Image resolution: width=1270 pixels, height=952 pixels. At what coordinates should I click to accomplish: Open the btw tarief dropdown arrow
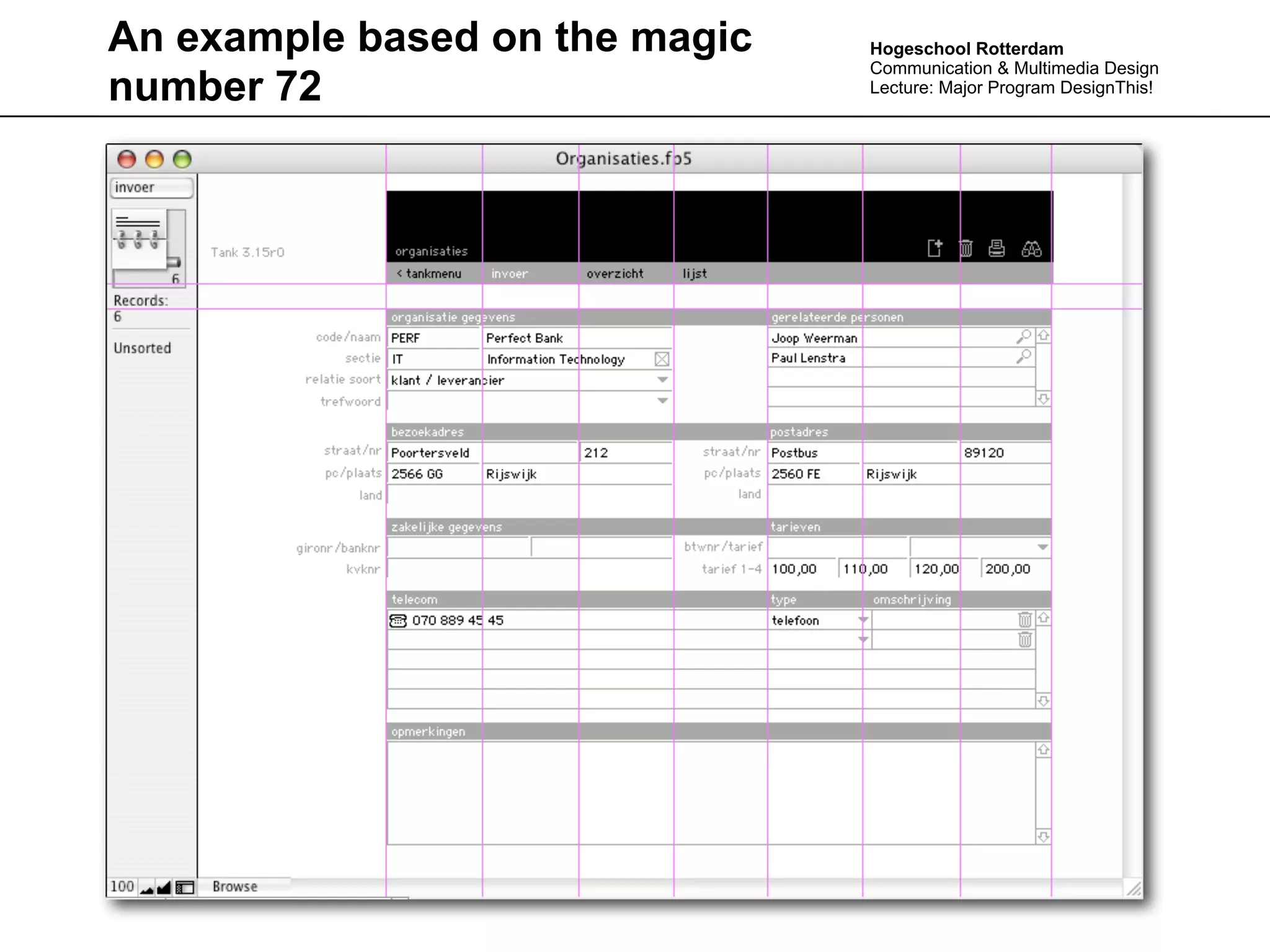[x=1042, y=547]
